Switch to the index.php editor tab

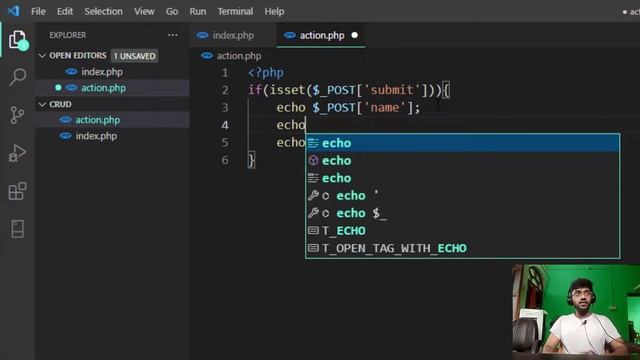pyautogui.click(x=233, y=36)
